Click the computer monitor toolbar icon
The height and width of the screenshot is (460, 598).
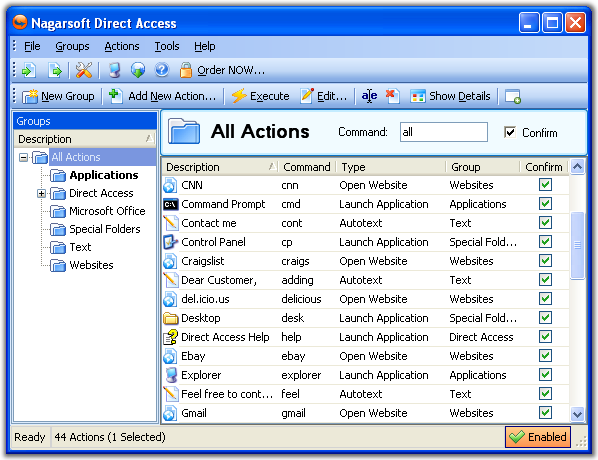(114, 70)
